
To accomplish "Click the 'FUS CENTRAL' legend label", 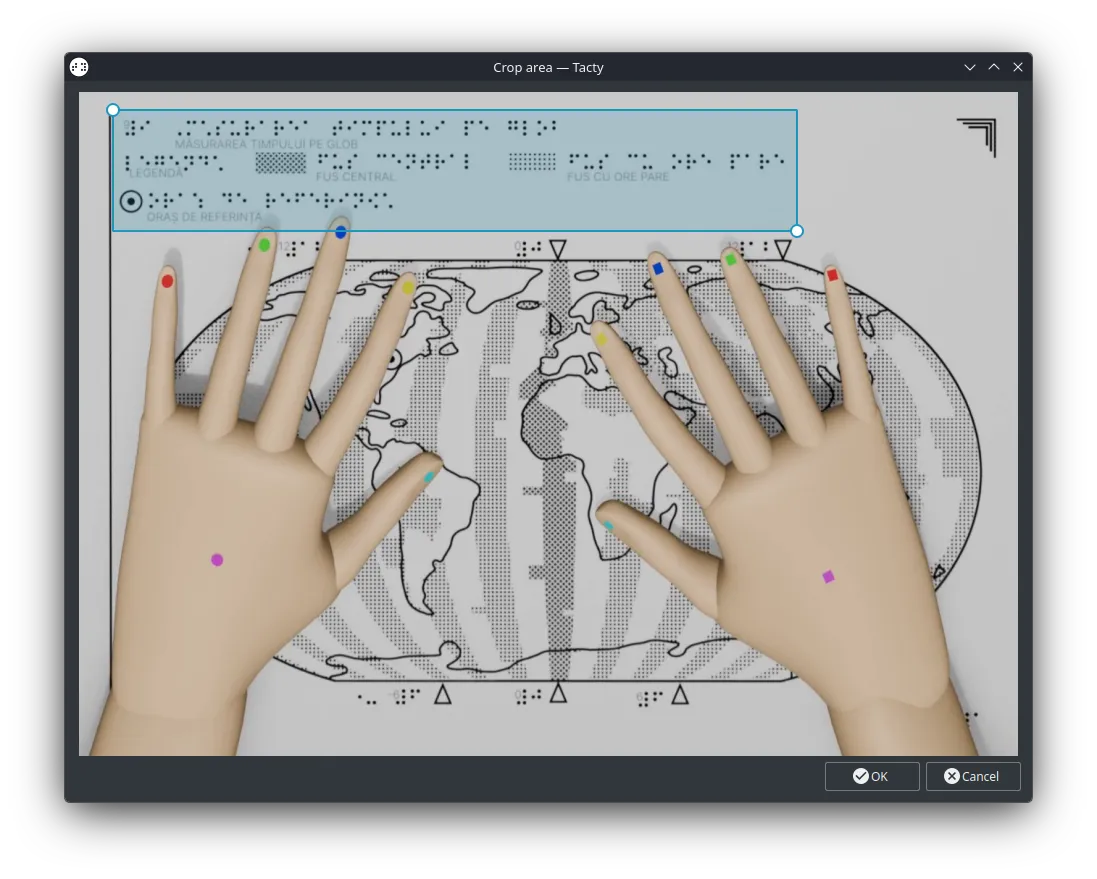I will pyautogui.click(x=355, y=177).
